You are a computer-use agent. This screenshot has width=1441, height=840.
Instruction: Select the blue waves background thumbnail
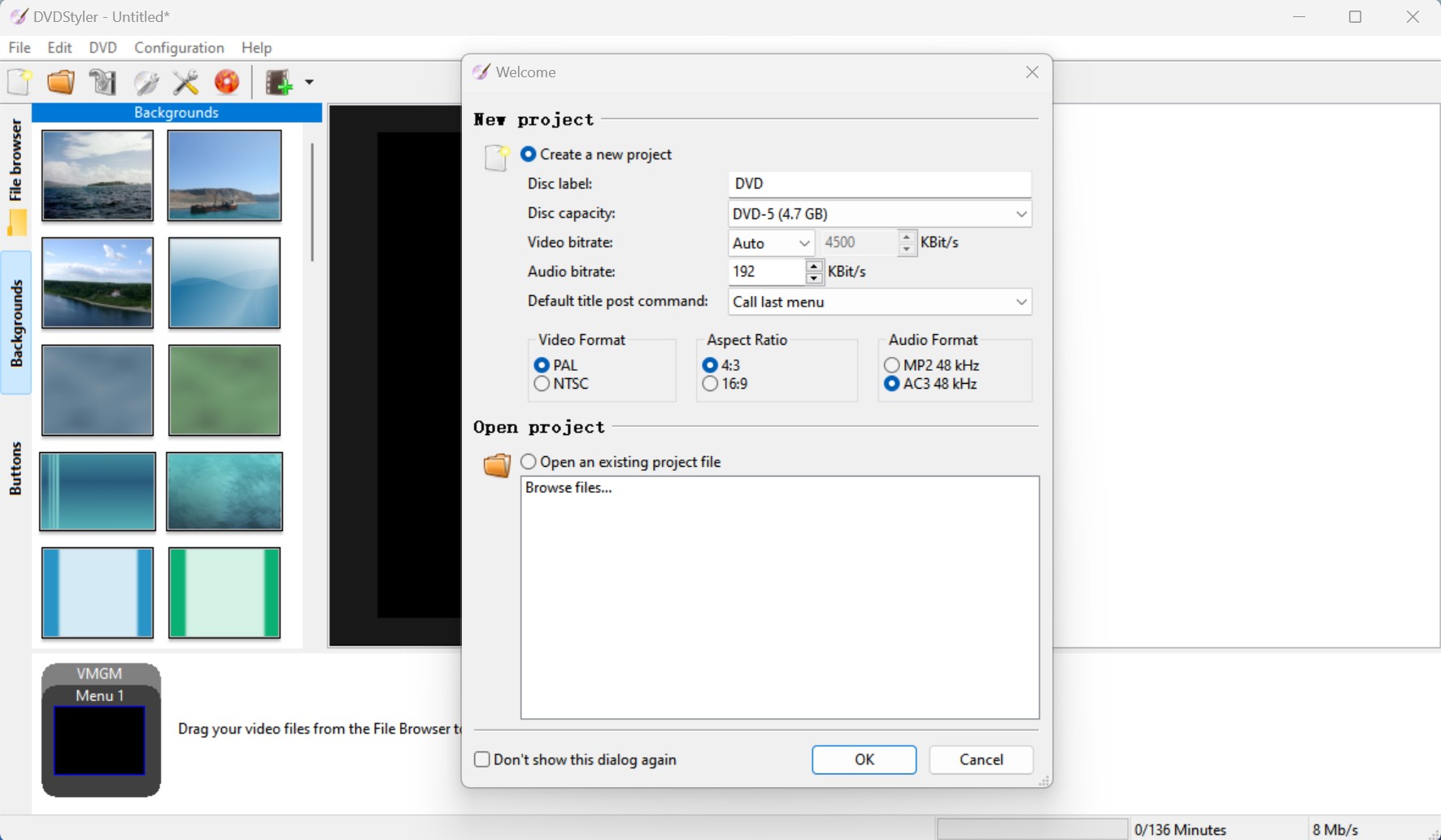pos(224,283)
